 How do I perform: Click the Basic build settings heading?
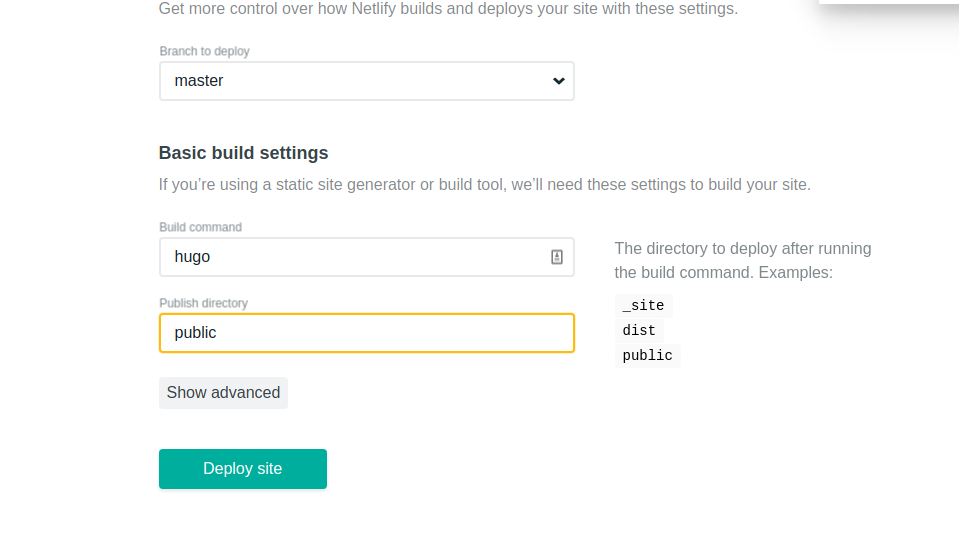(243, 153)
